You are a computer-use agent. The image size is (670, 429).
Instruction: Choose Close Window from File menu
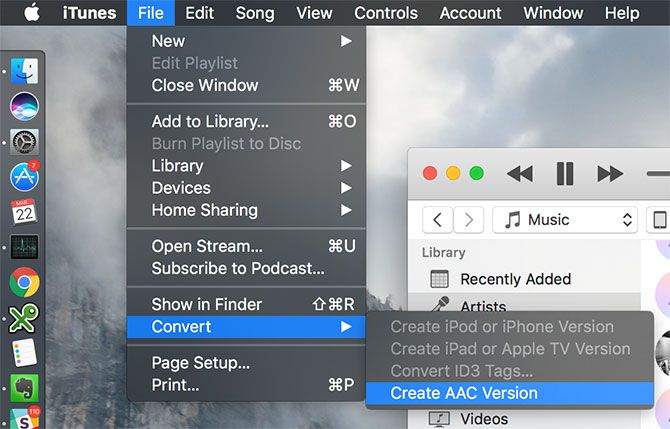[x=246, y=85]
